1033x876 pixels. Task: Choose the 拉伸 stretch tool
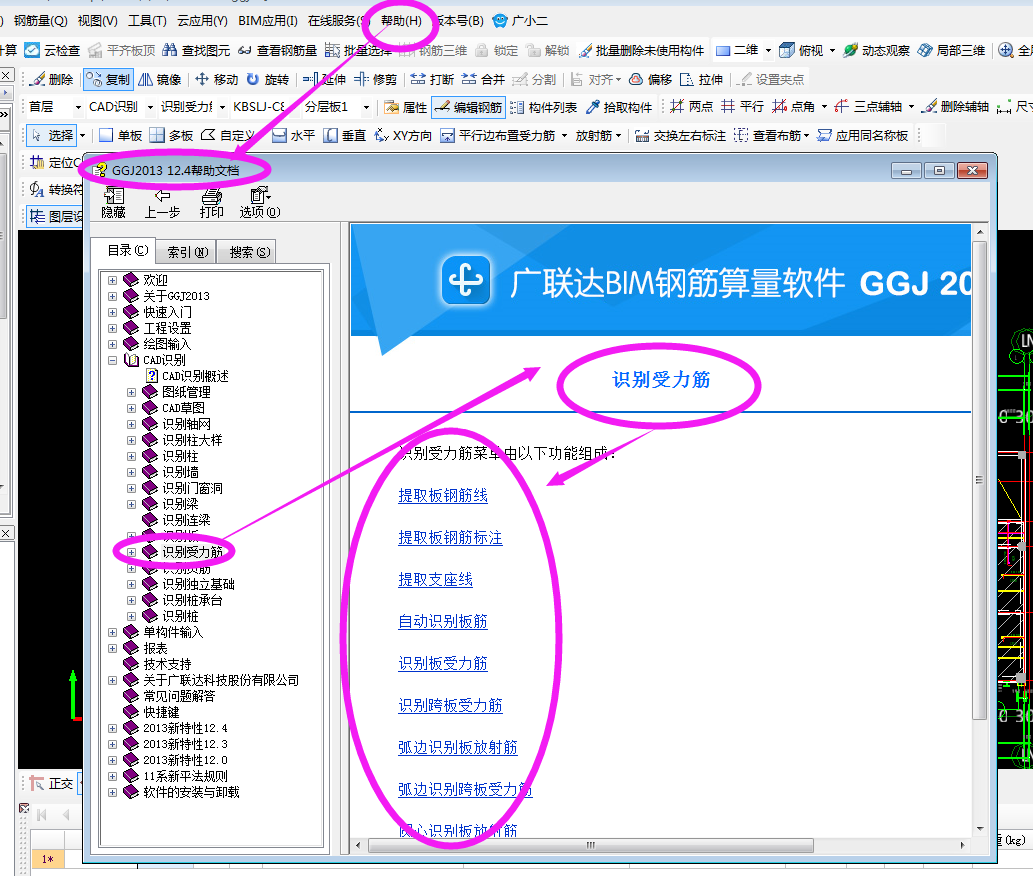coord(701,79)
